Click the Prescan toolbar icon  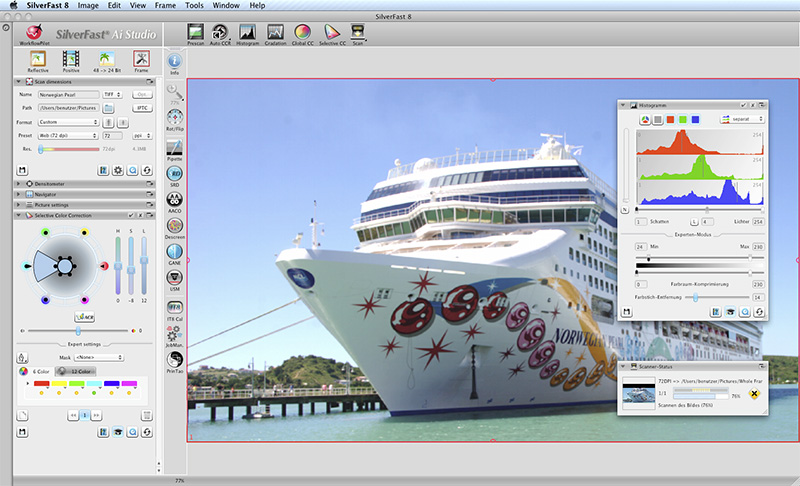pos(196,33)
